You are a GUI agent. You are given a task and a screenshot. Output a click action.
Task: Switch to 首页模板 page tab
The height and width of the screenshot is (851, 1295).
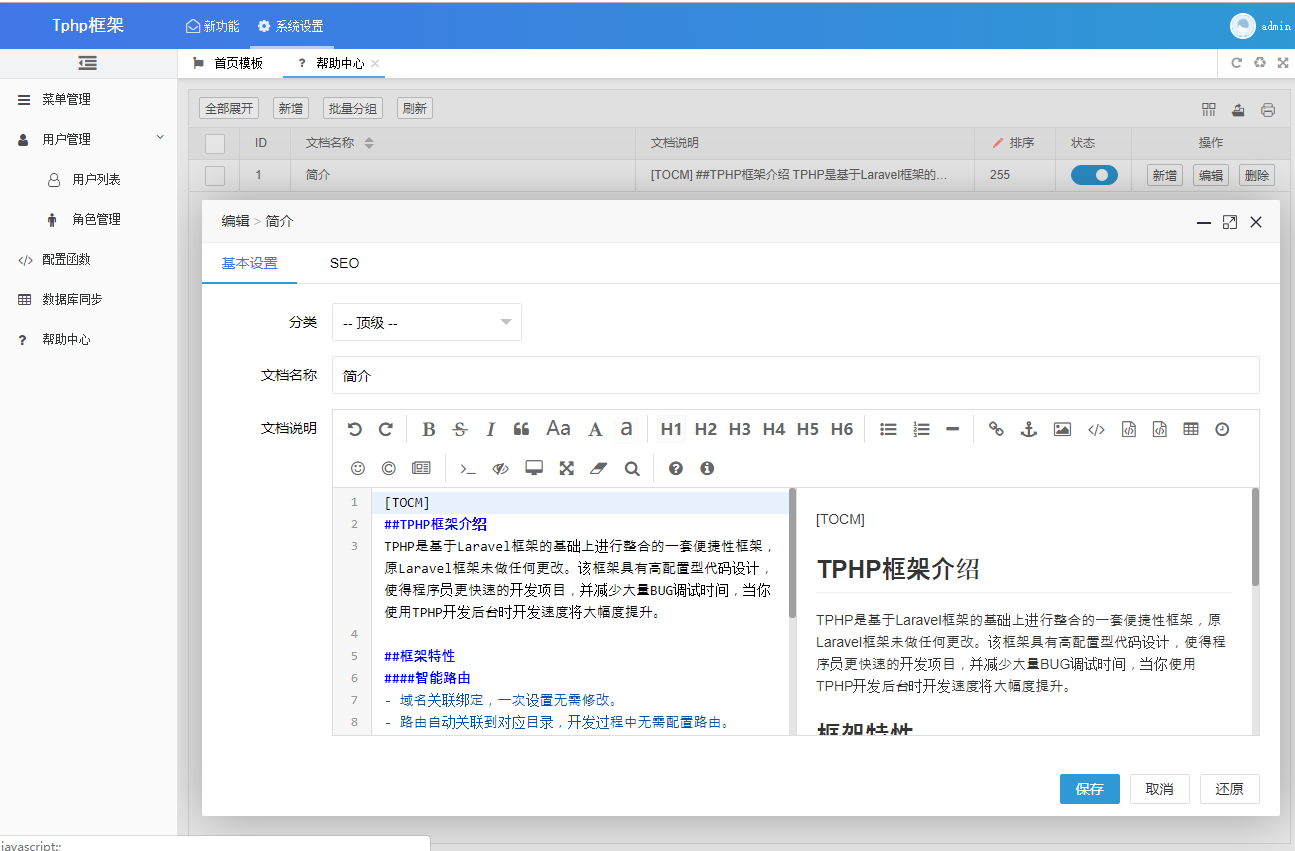click(x=229, y=63)
